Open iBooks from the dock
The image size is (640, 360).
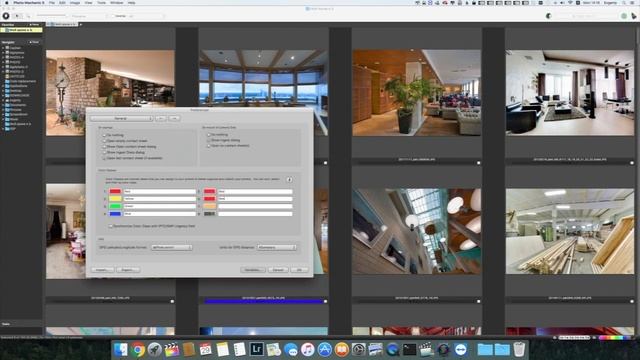pos(342,350)
